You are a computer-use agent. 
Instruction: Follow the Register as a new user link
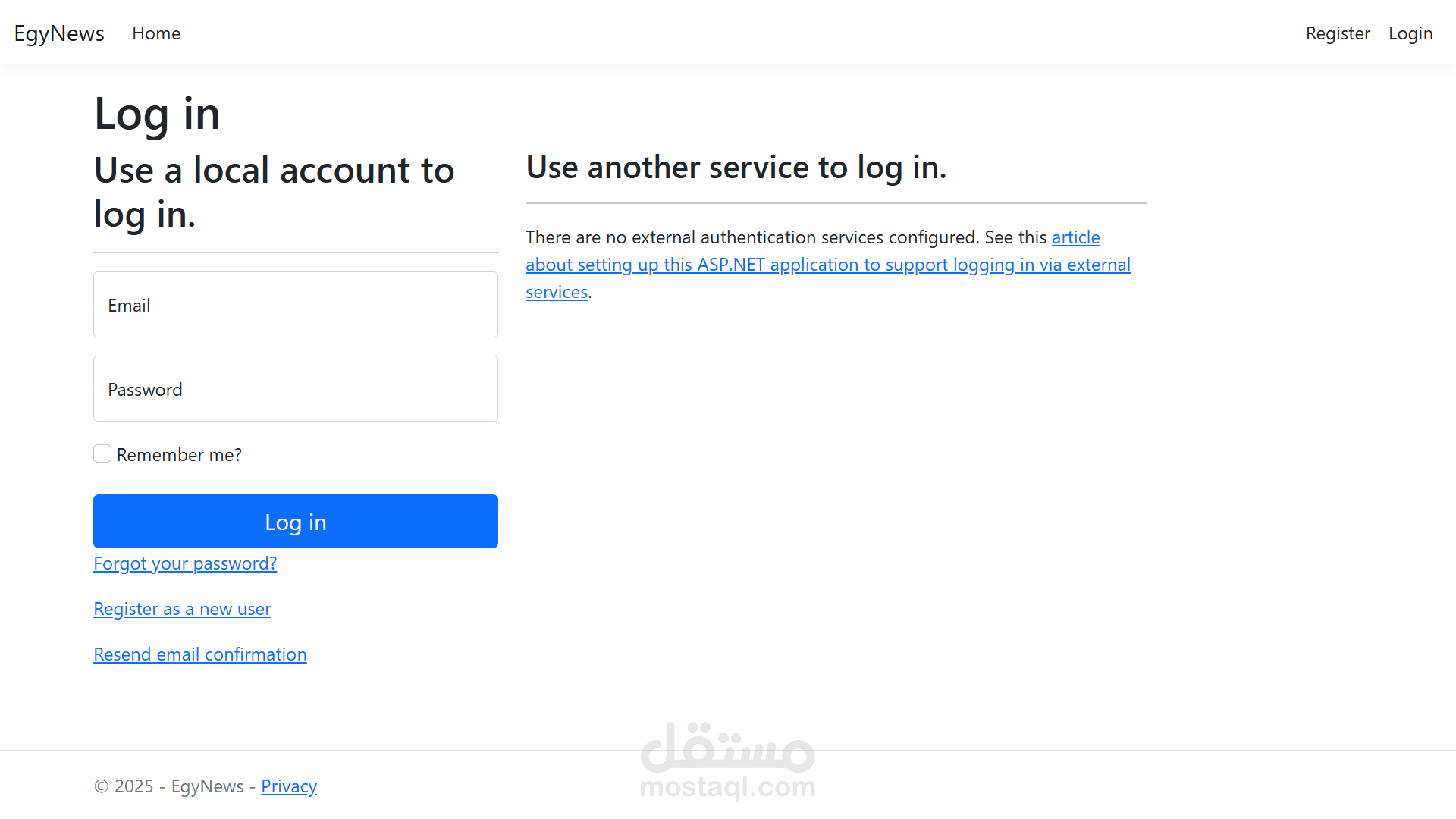(182, 609)
